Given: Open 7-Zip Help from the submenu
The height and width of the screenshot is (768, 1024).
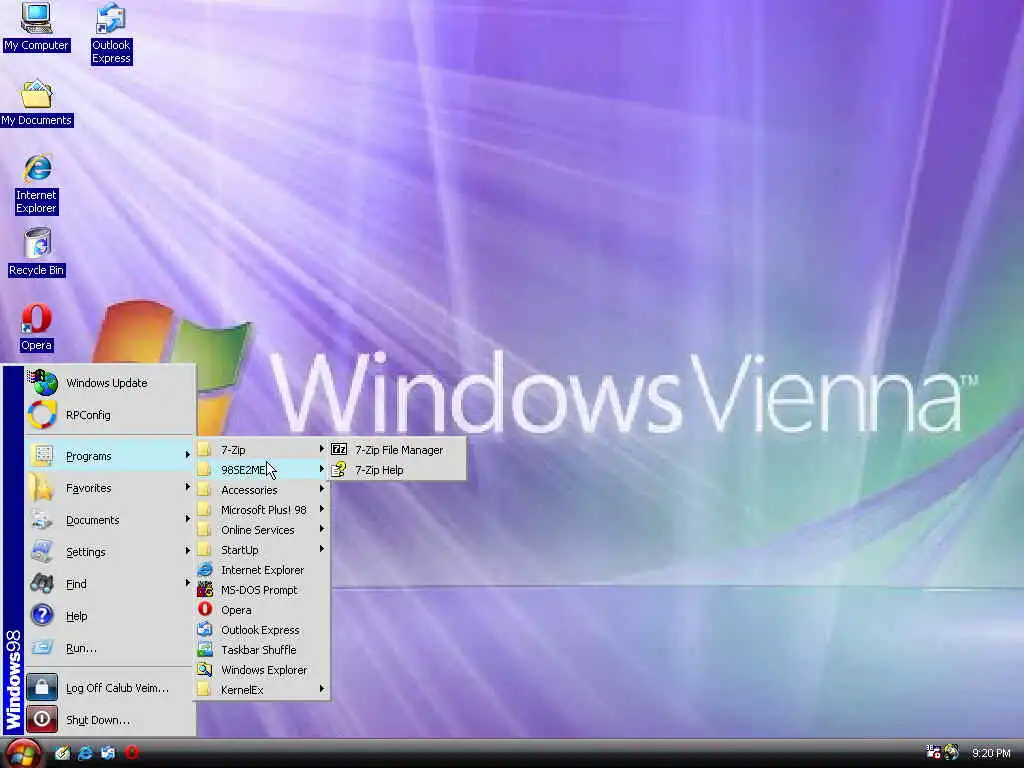Looking at the screenshot, I should (398, 470).
